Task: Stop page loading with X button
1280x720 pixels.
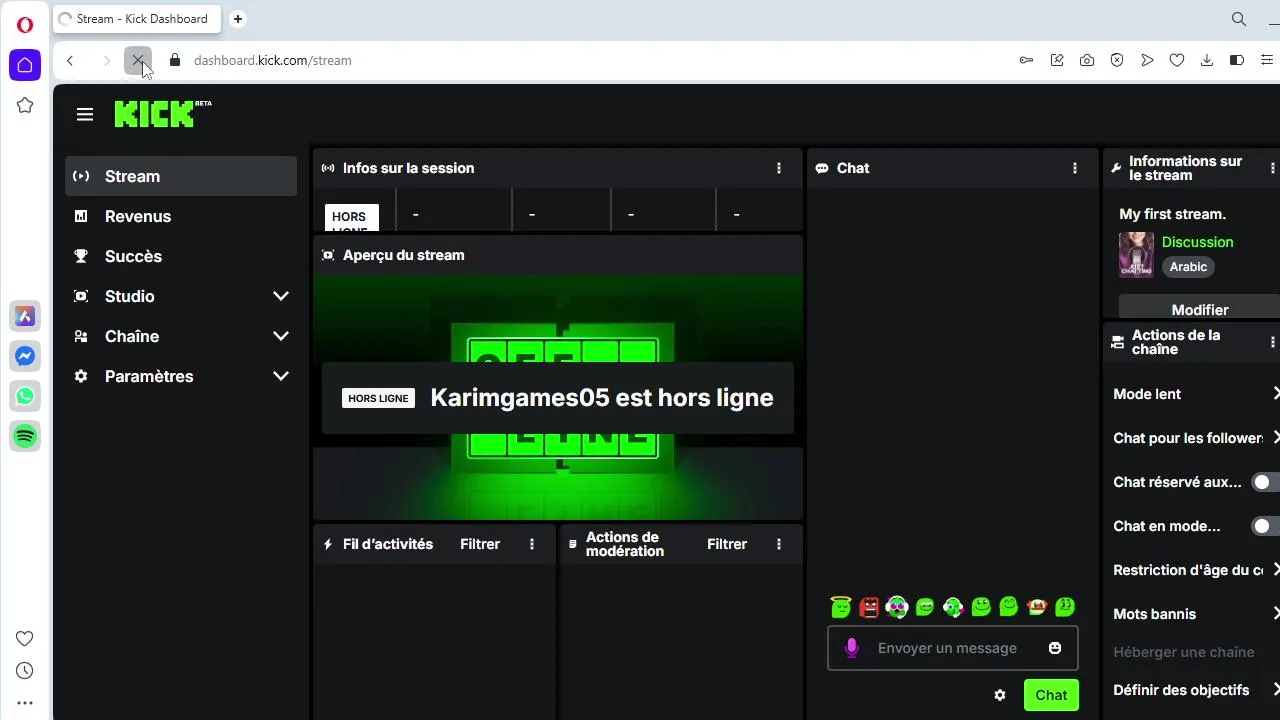Action: pos(138,60)
